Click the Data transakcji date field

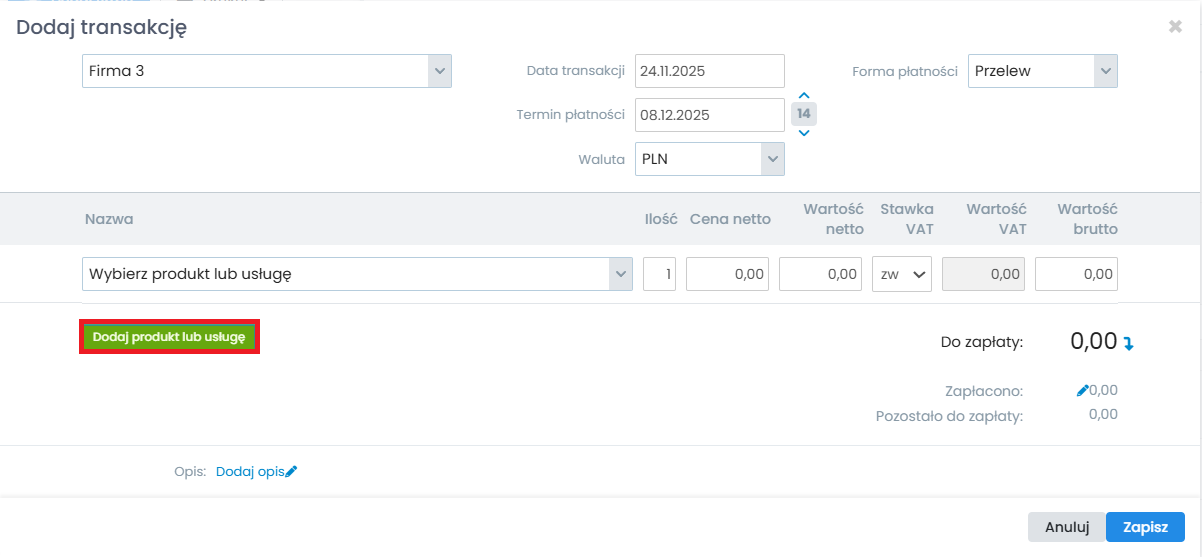709,71
